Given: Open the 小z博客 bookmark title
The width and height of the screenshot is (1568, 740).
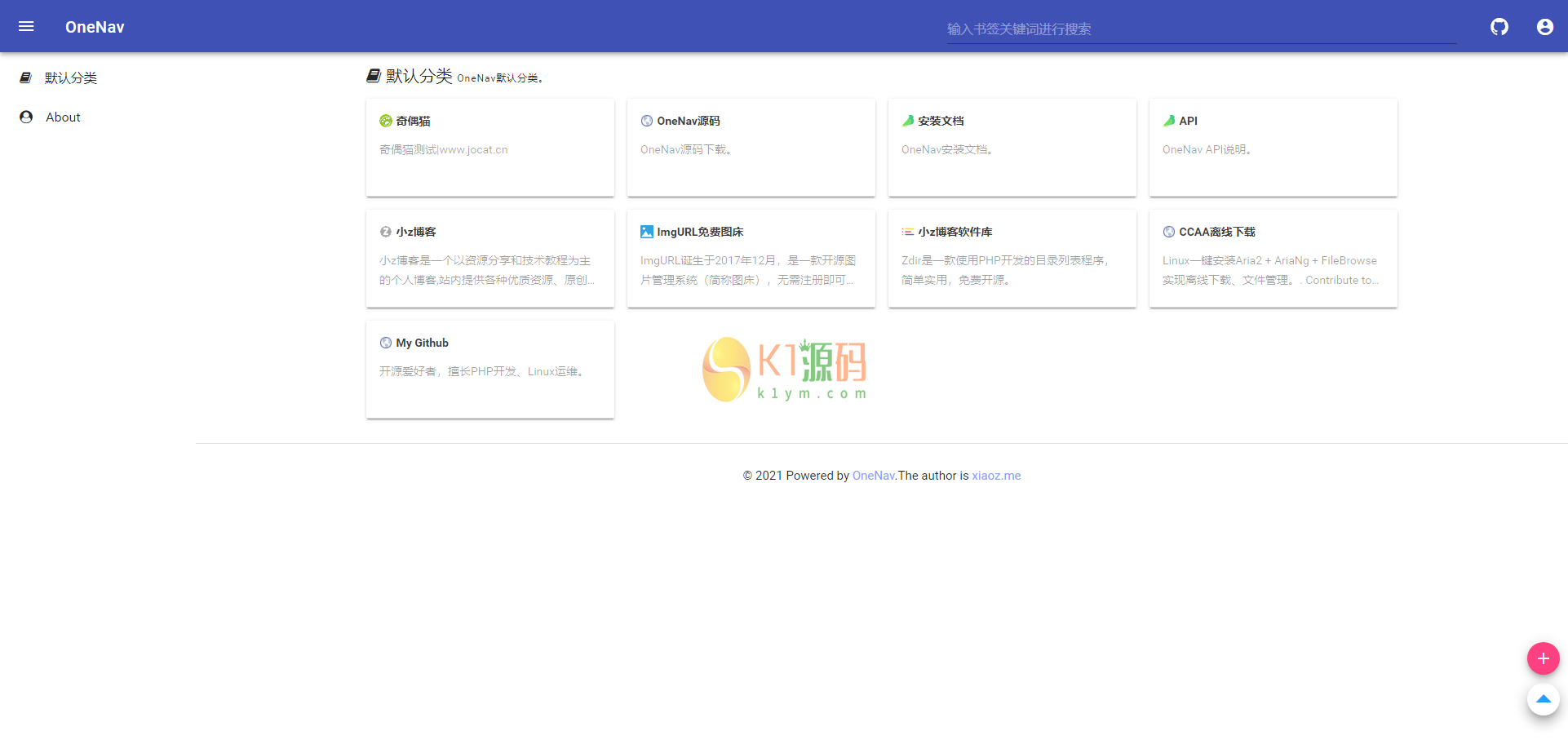Looking at the screenshot, I should point(416,232).
